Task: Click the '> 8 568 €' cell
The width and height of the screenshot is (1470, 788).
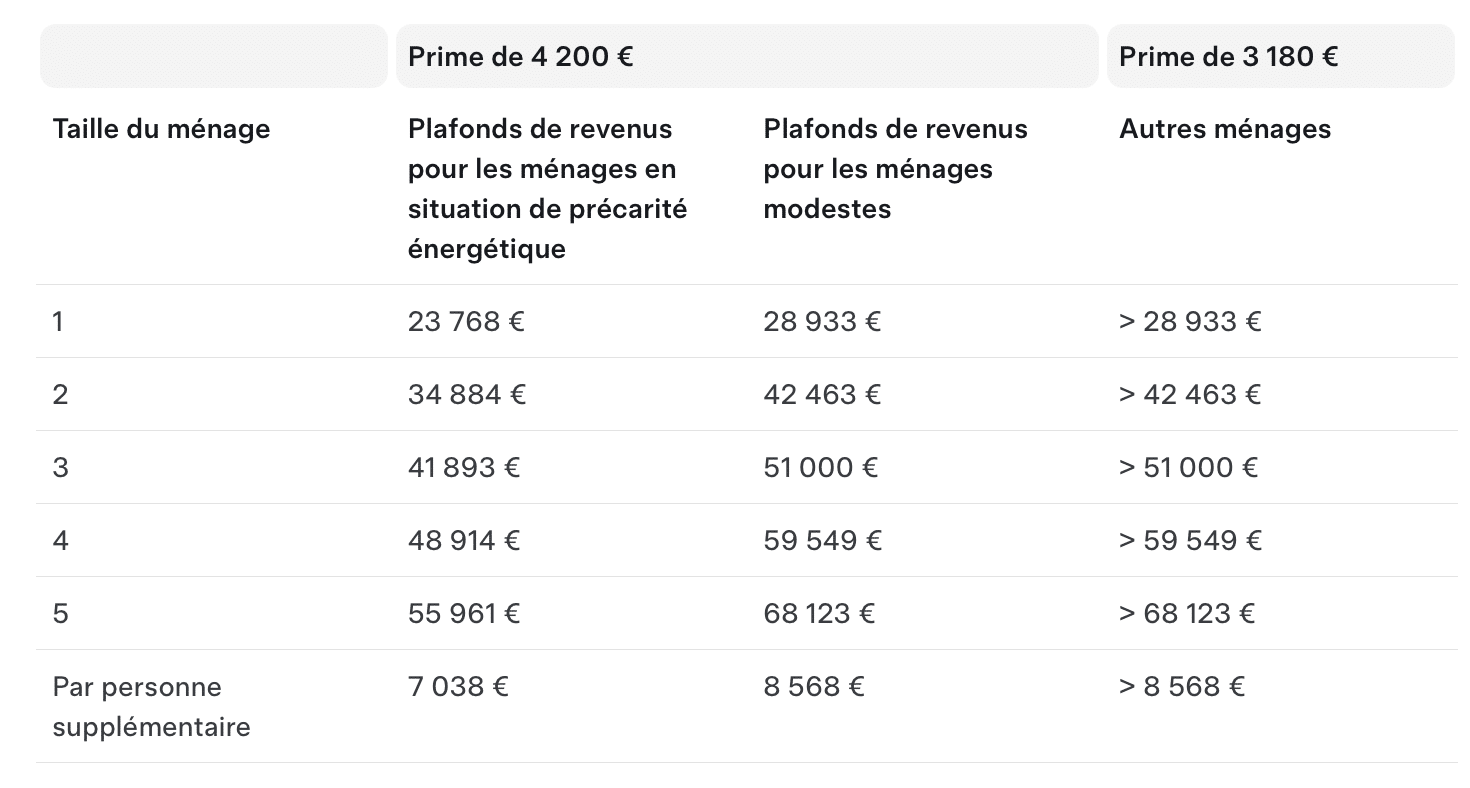Action: [x=1182, y=686]
